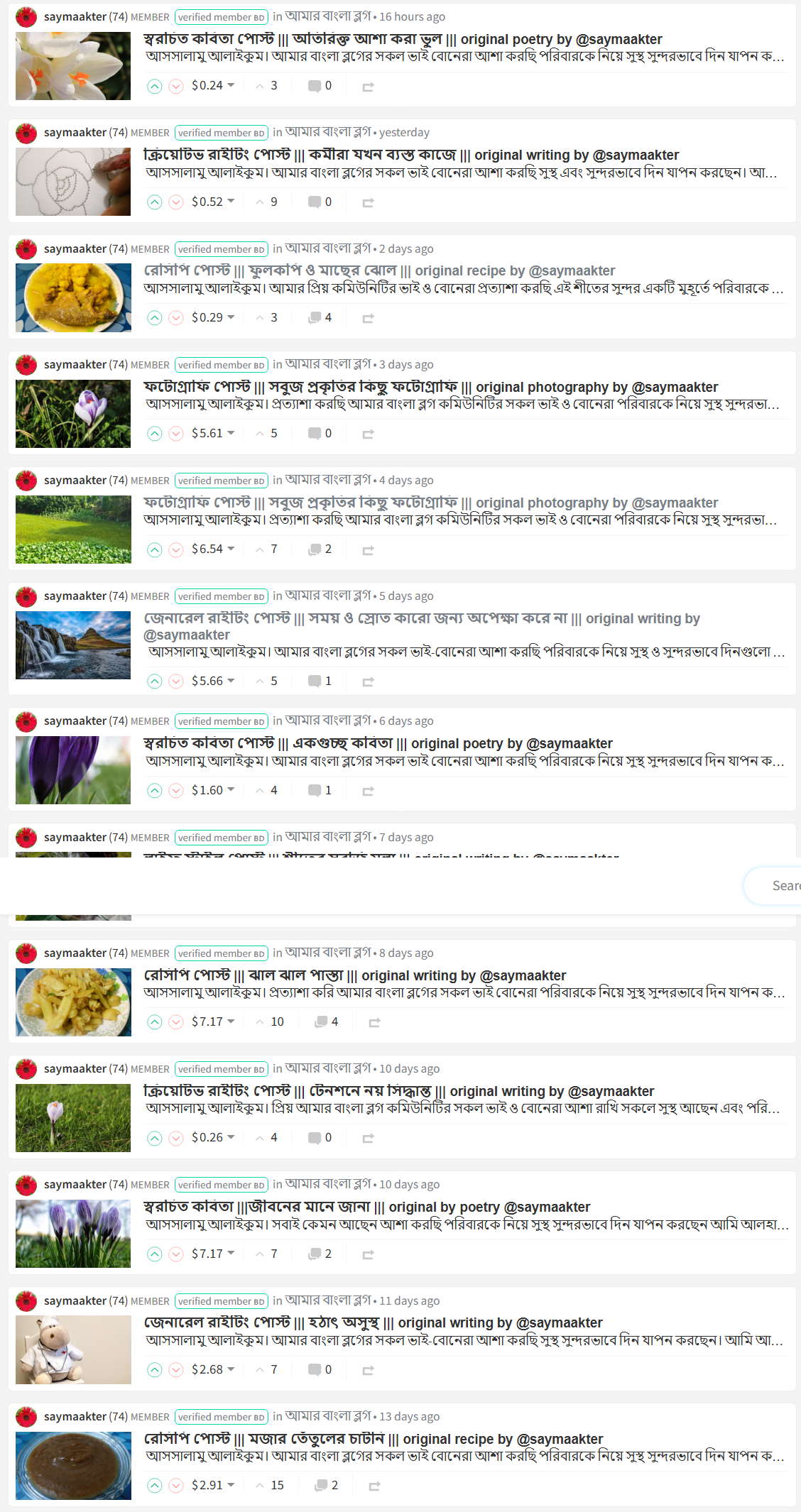Open comment icon on the $2.91 post

(321, 1485)
